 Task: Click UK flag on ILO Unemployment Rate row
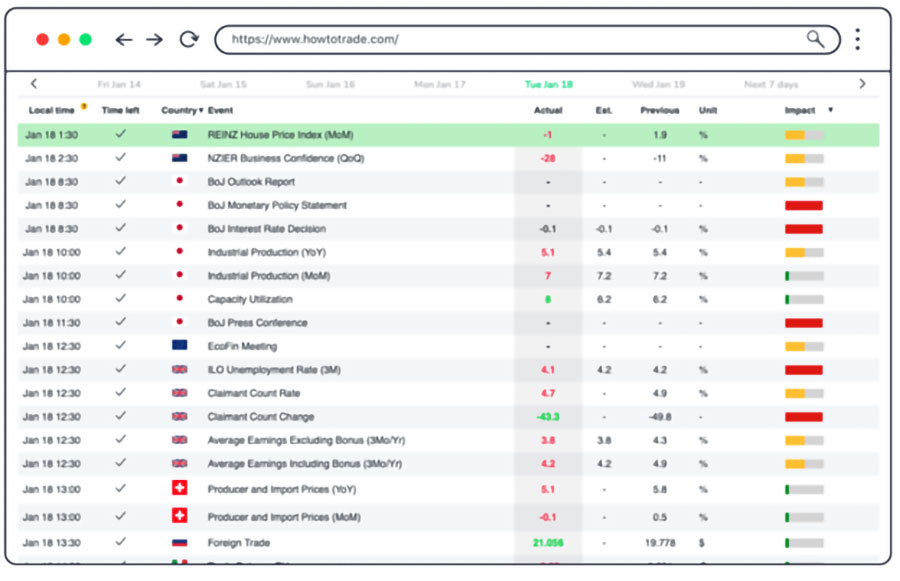pos(180,369)
